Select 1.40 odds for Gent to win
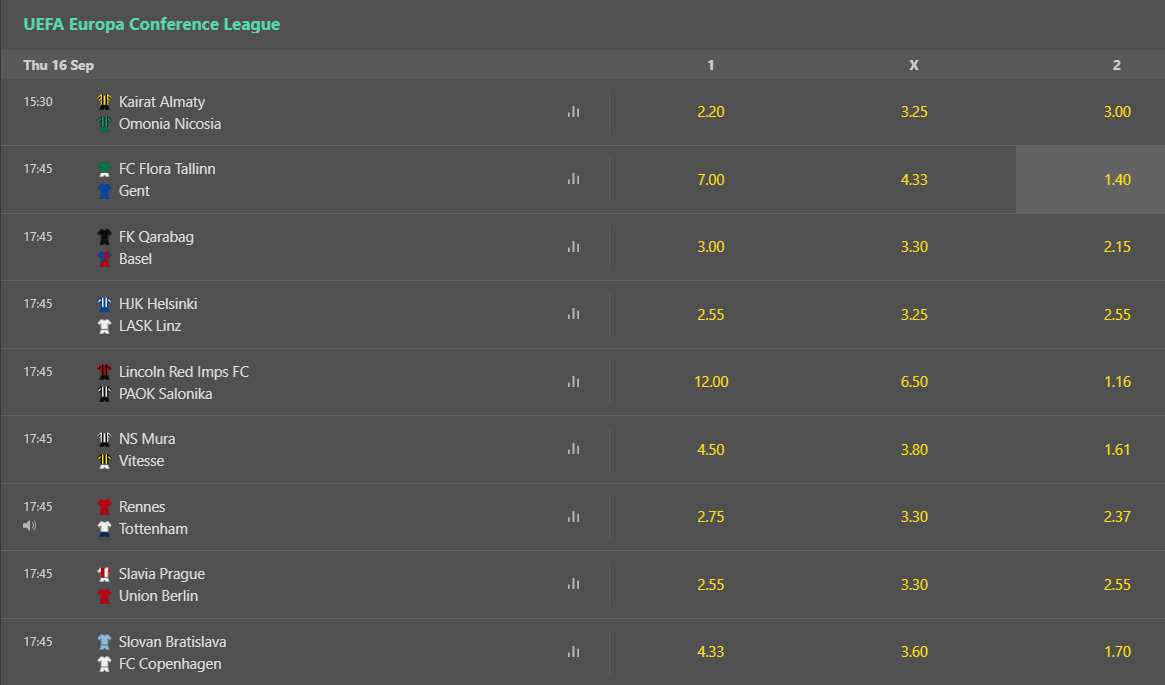Viewport: 1165px width, 685px height. click(1117, 180)
